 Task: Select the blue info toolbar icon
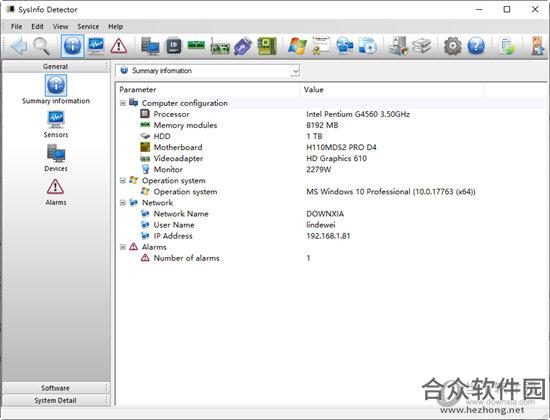[73, 46]
